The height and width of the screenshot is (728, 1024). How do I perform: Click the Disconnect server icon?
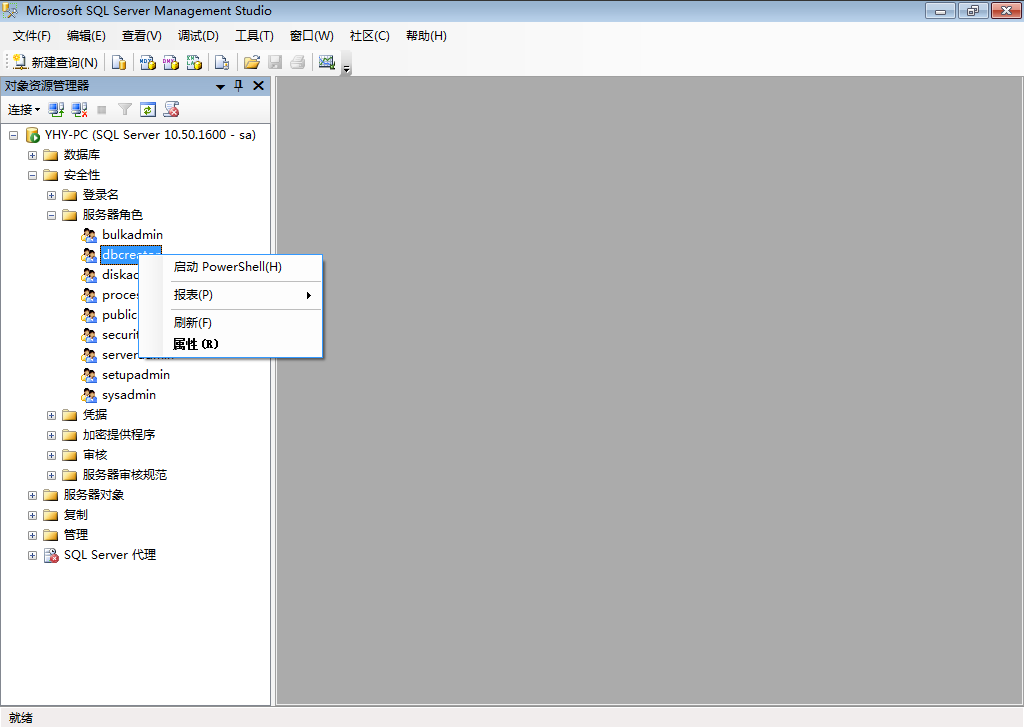pos(80,110)
